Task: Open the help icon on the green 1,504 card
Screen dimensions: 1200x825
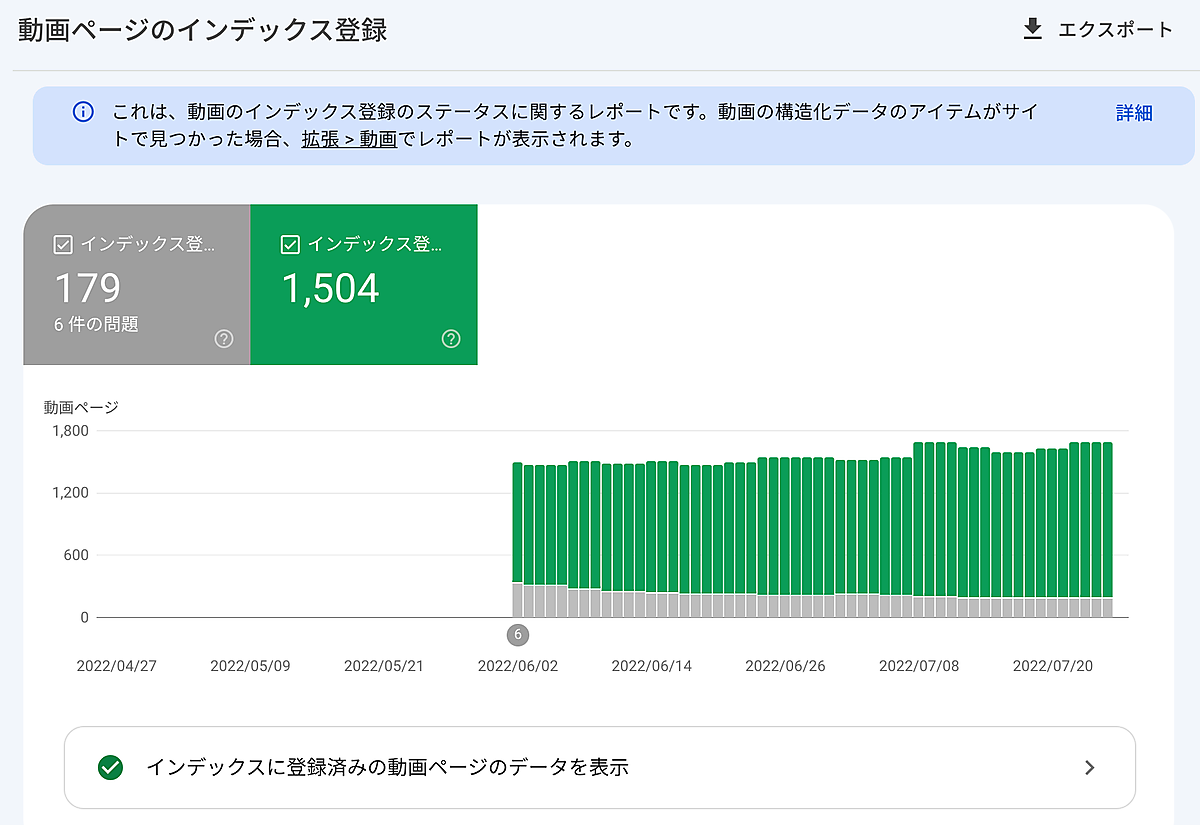Action: pyautogui.click(x=451, y=339)
